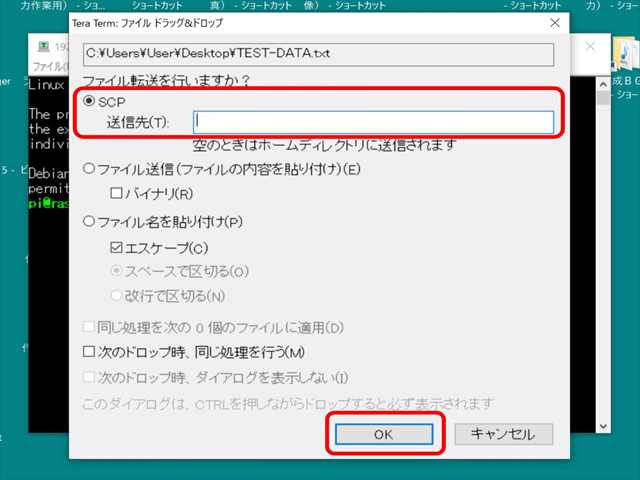Enable 次のドロップ時、同じ処理を行う checkbox
Image resolution: width=640 pixels, height=480 pixels.
[x=91, y=352]
